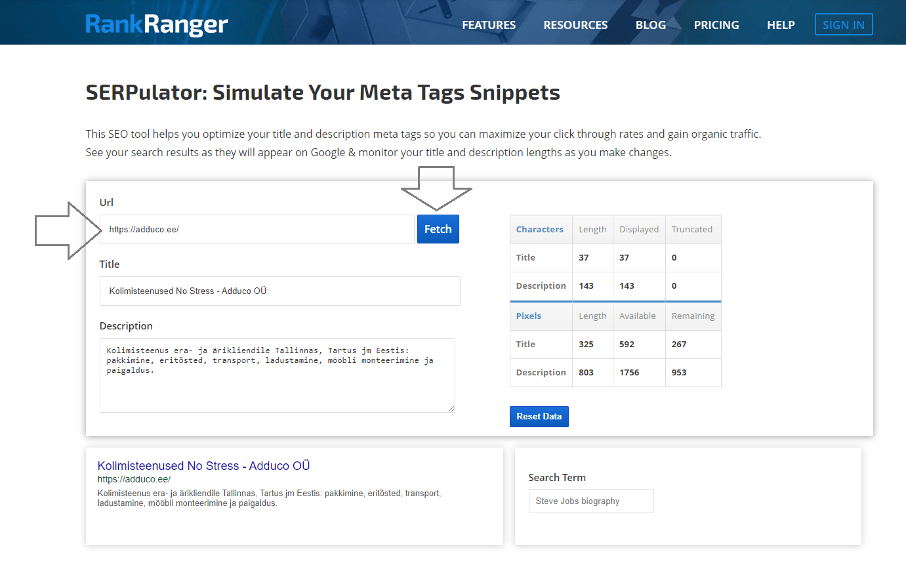Click inside the Description text area
906x570 pixels.
[277, 375]
